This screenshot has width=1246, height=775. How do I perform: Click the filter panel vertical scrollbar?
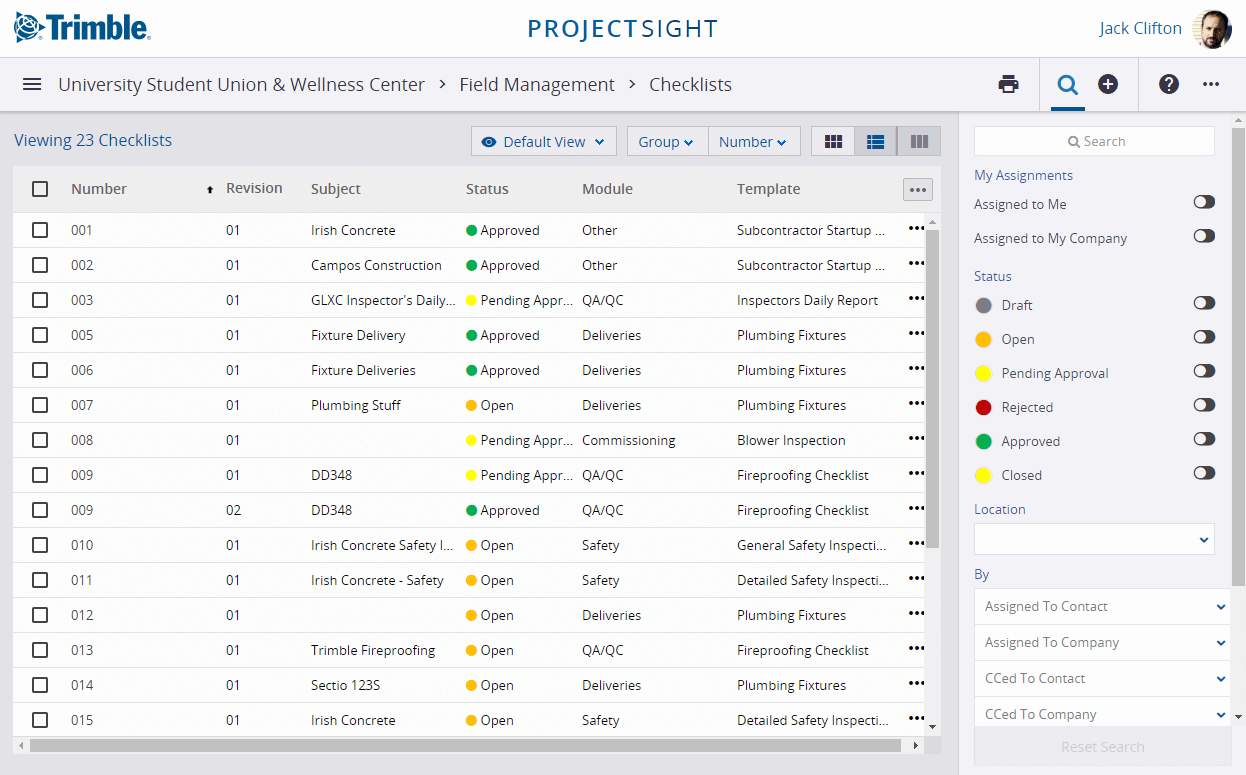point(1239,355)
